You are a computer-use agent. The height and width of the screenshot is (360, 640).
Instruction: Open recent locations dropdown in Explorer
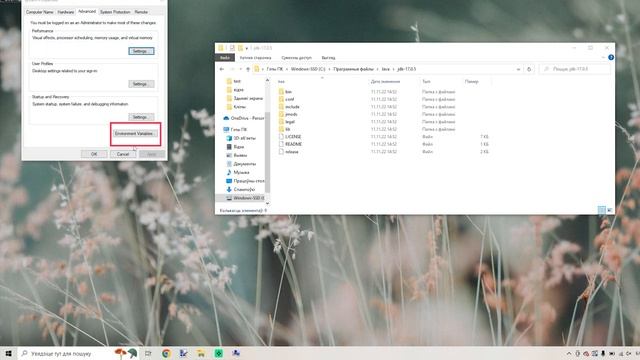click(240, 69)
